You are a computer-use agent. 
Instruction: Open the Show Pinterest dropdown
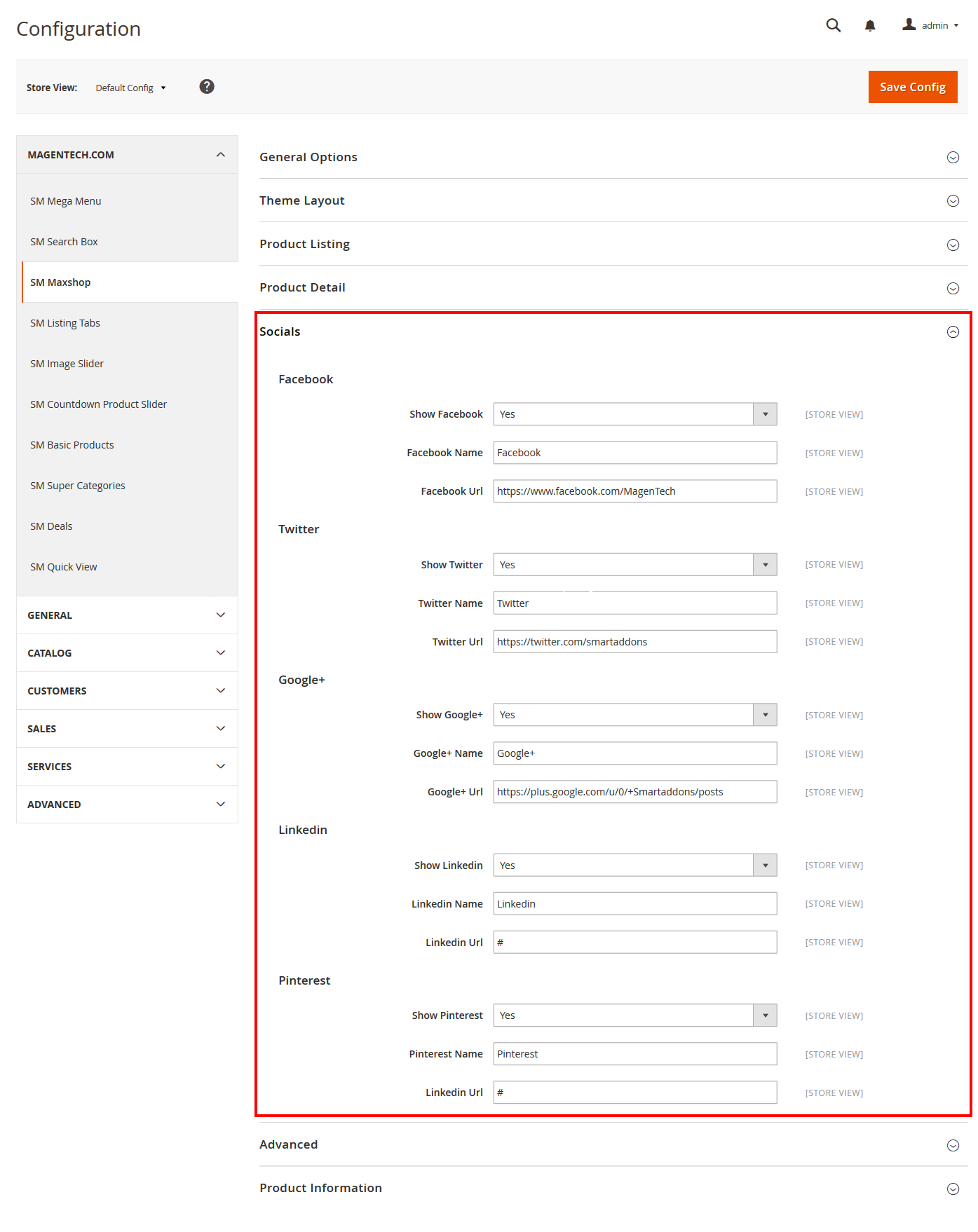[635, 1015]
